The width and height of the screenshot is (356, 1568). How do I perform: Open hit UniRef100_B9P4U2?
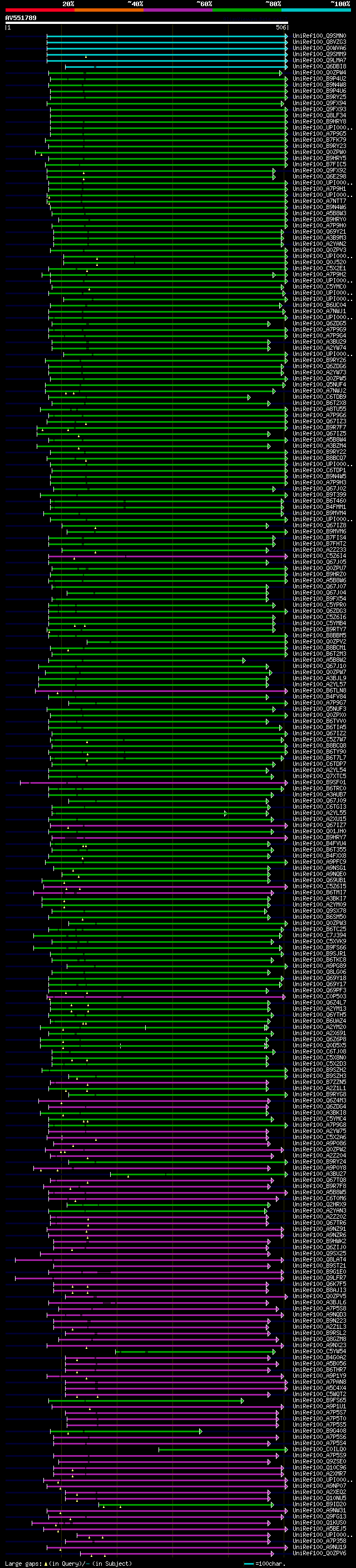point(319,78)
